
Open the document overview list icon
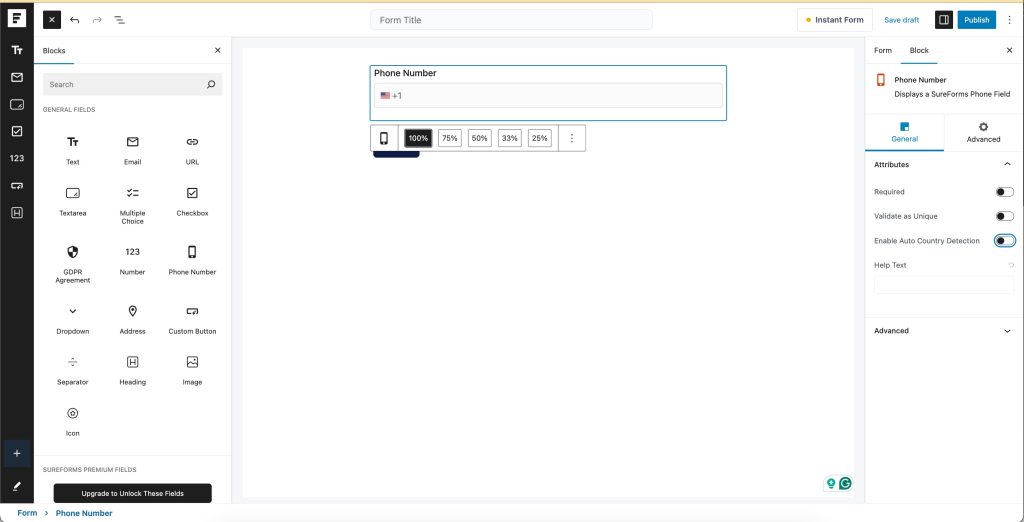pos(120,20)
